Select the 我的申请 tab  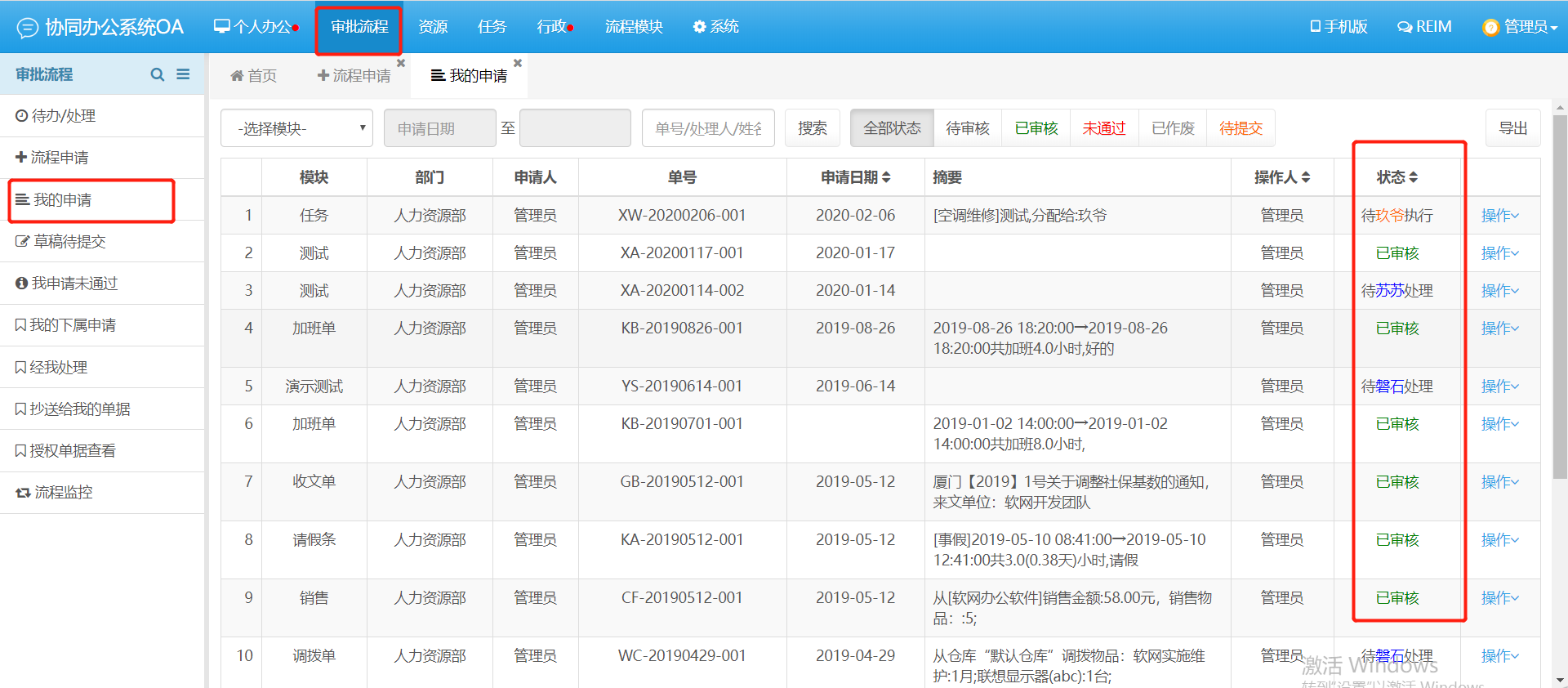click(x=470, y=76)
